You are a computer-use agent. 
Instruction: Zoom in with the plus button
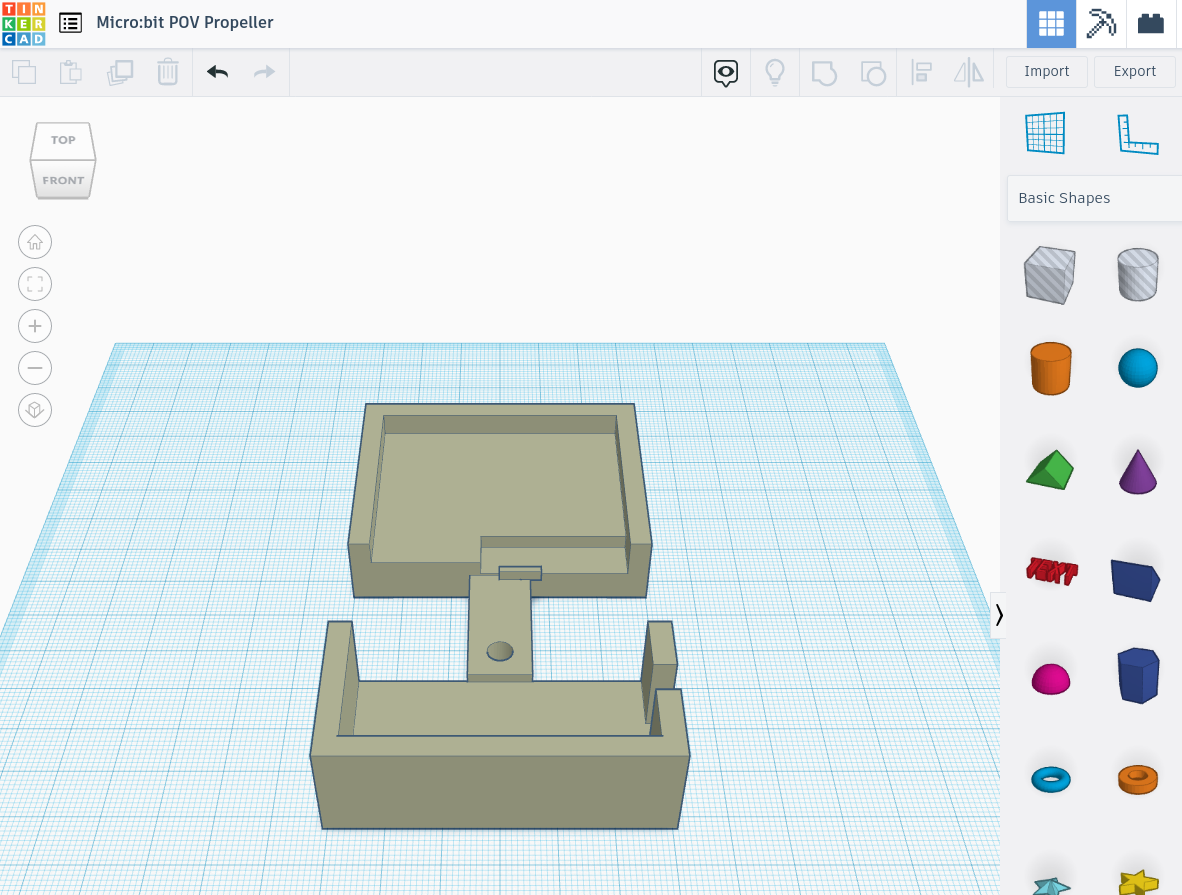click(35, 326)
